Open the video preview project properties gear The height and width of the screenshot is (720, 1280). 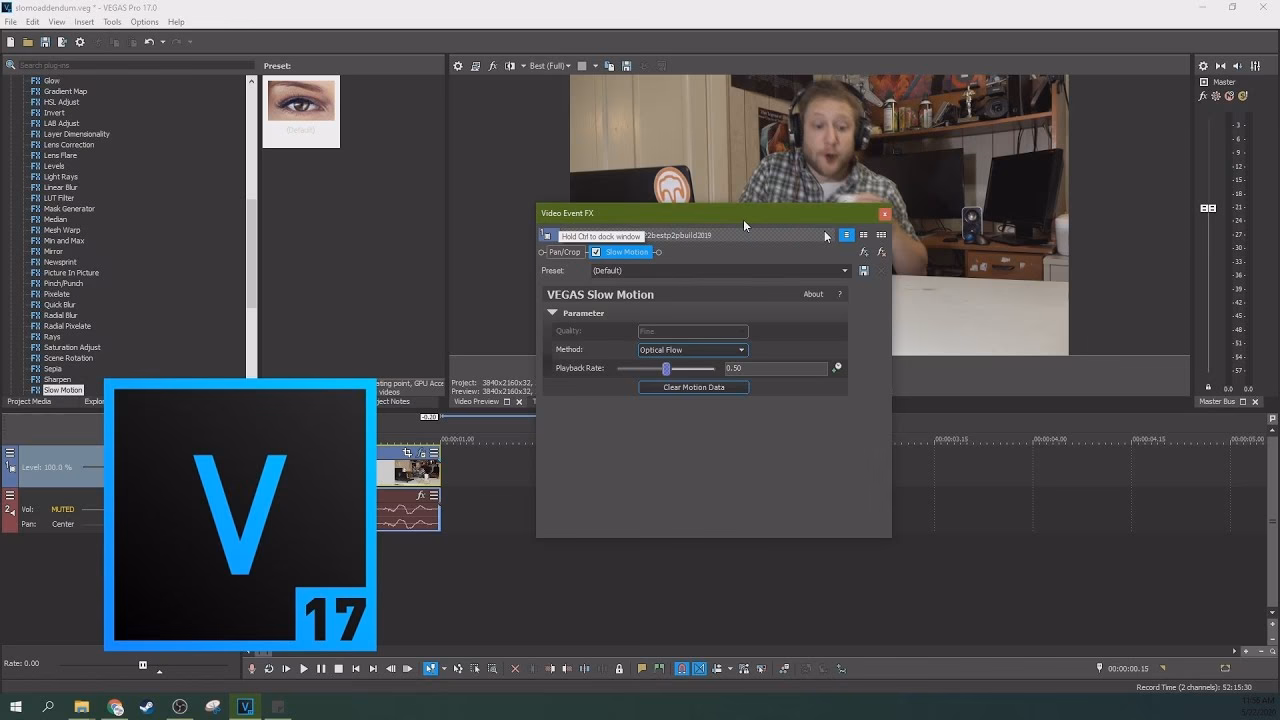pos(458,66)
